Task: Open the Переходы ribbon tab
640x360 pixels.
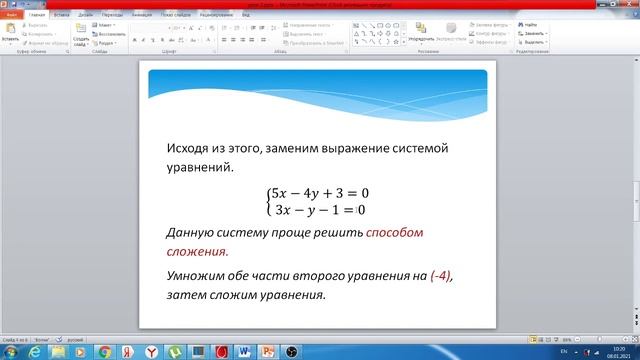Action: (112, 15)
